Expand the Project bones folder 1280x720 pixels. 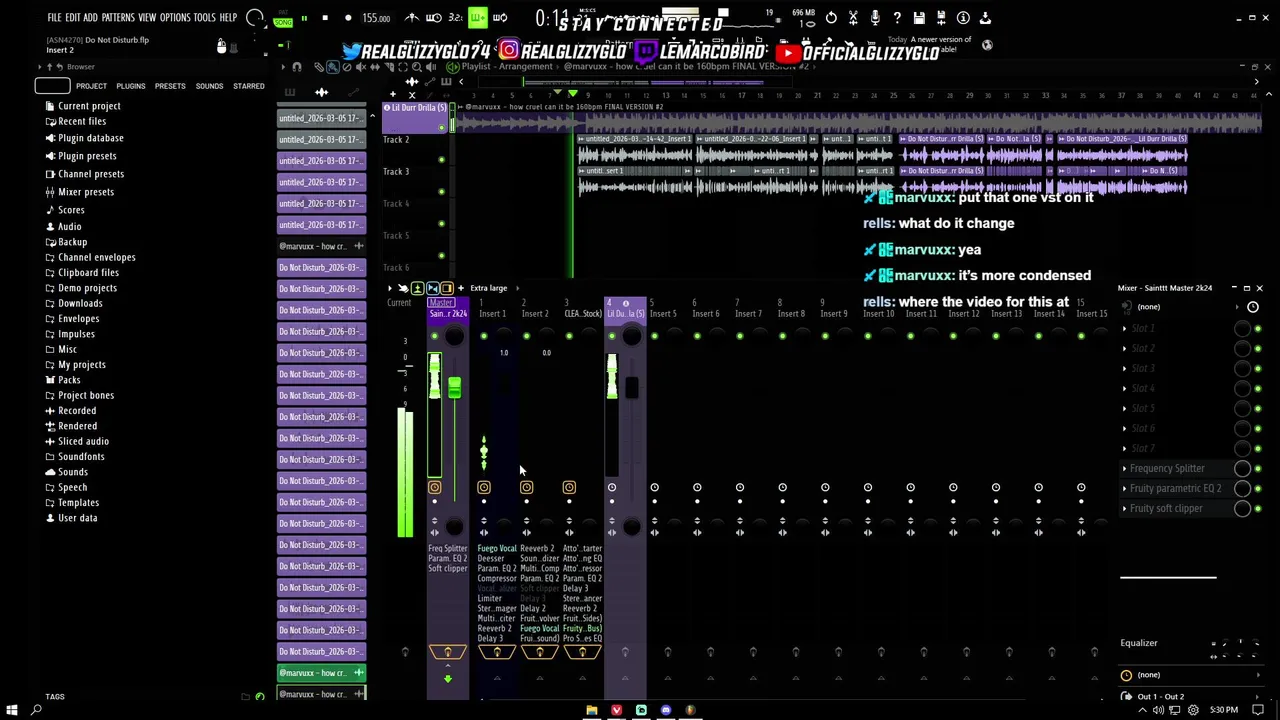[x=85, y=395]
